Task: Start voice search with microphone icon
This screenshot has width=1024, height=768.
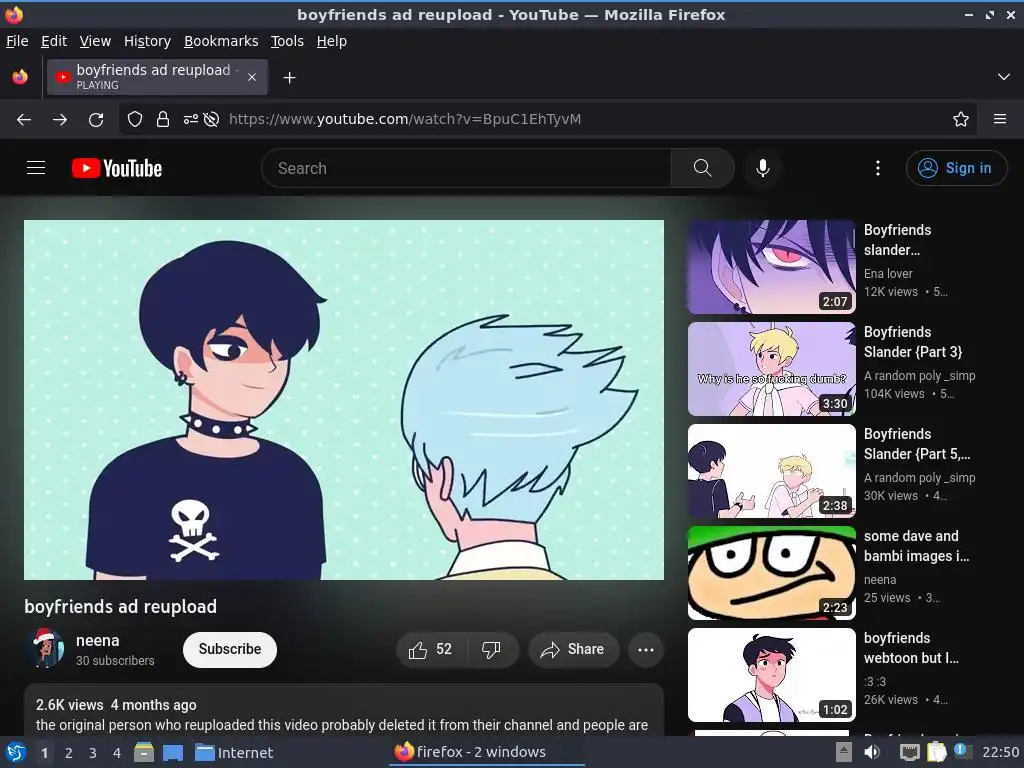Action: click(x=762, y=168)
